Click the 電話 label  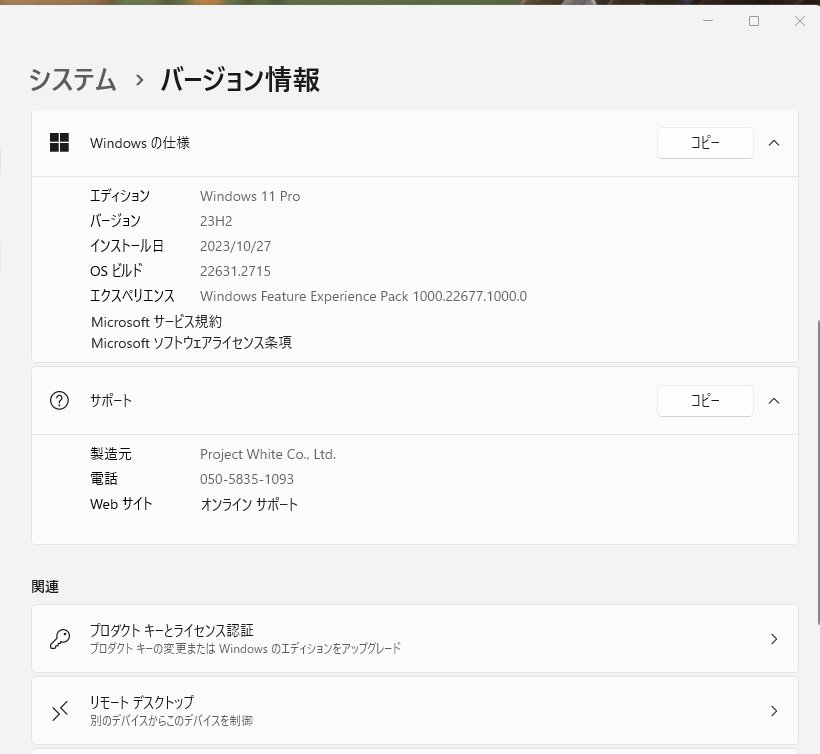(x=104, y=479)
